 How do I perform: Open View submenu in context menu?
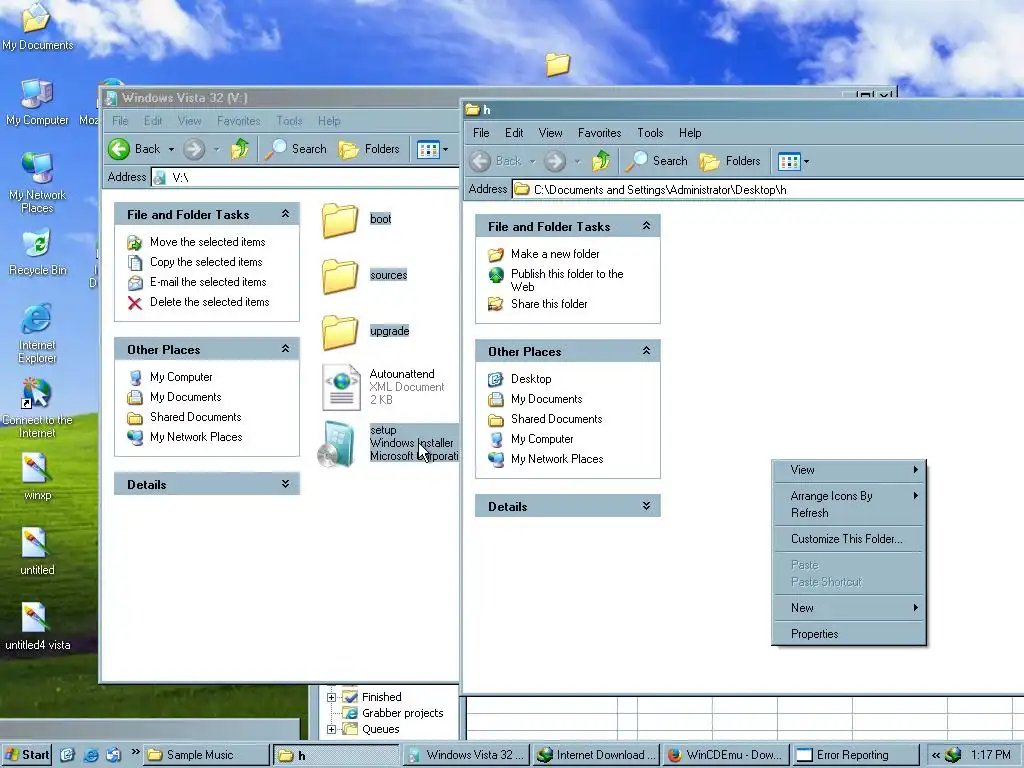point(849,470)
